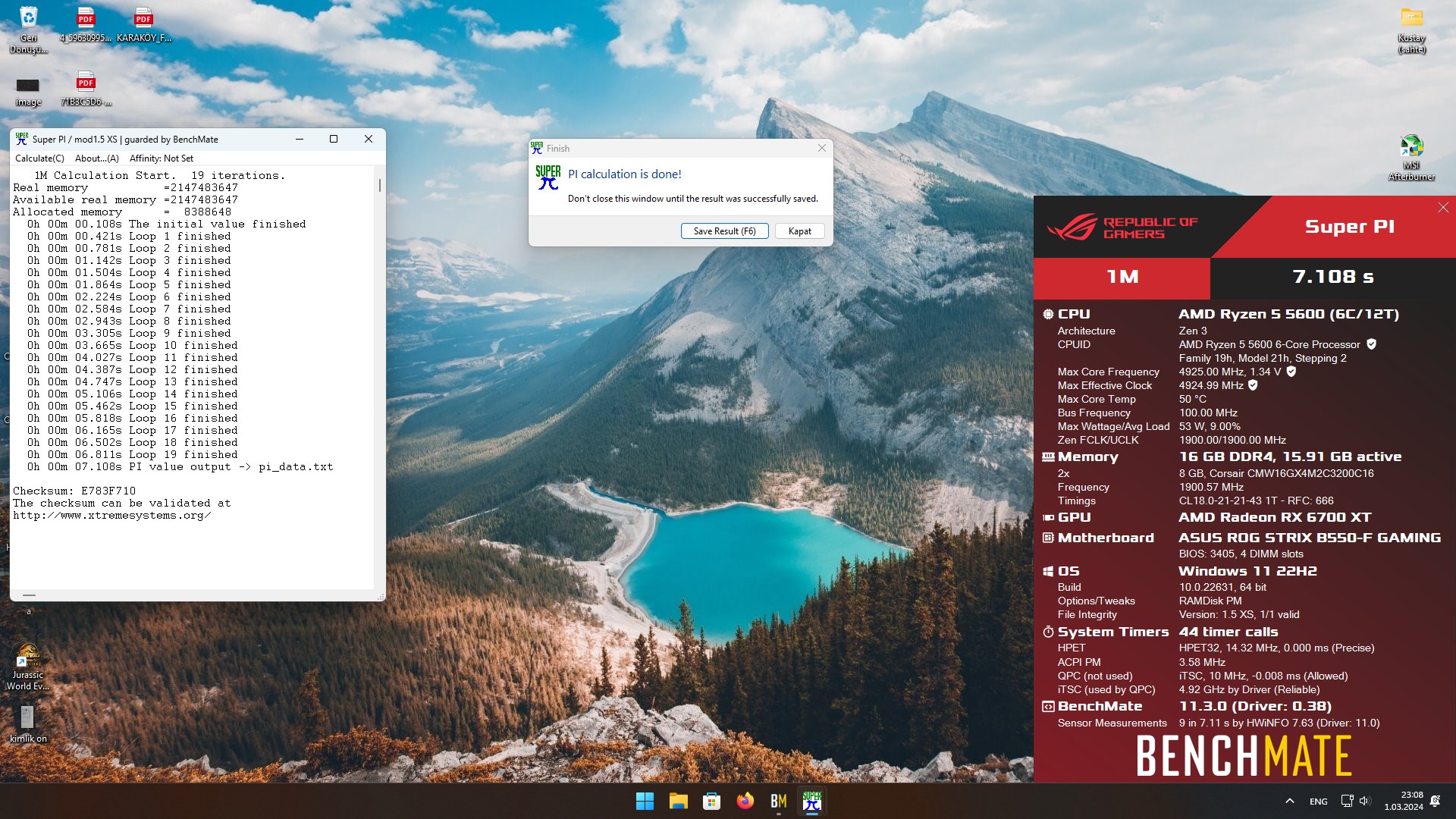1456x819 pixels.
Task: Click the Windows Start button
Action: tap(645, 801)
